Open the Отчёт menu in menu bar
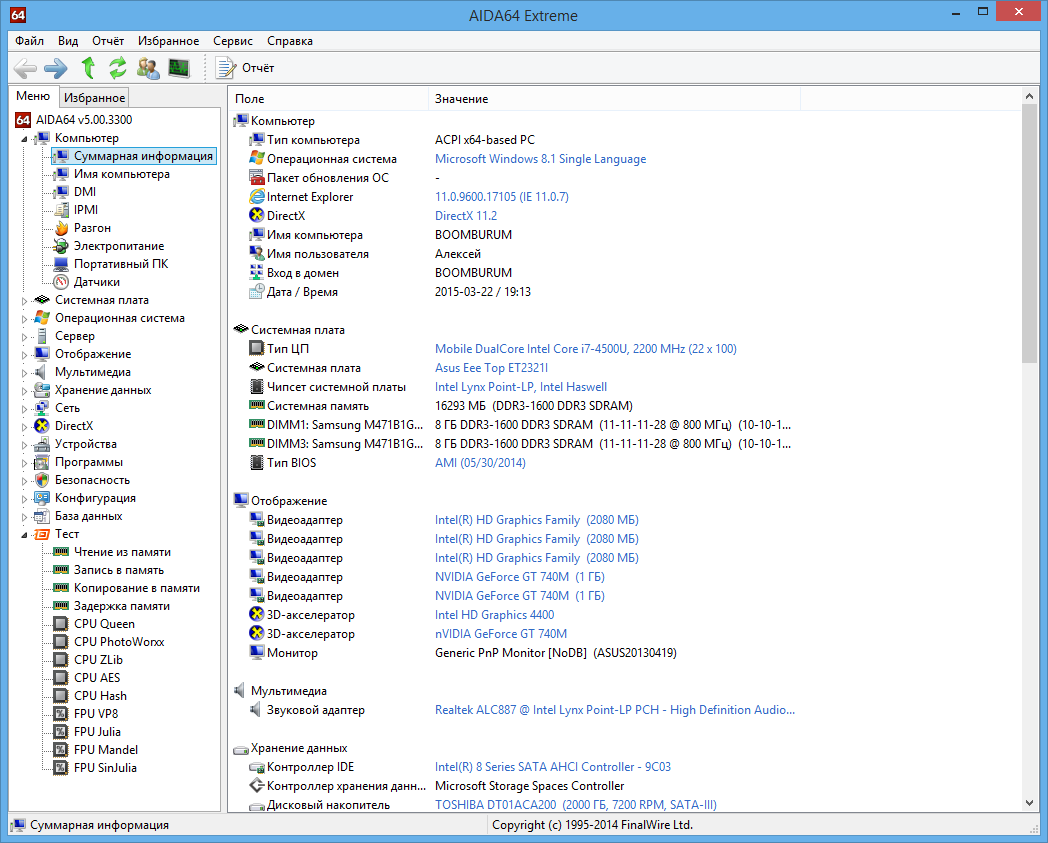 (x=108, y=41)
